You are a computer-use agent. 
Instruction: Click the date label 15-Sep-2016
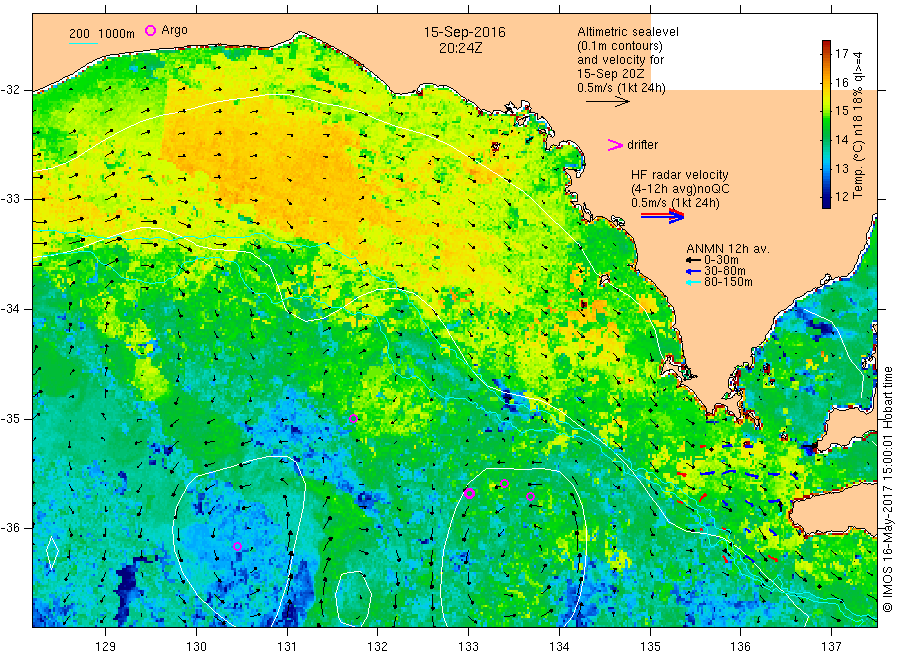(464, 32)
